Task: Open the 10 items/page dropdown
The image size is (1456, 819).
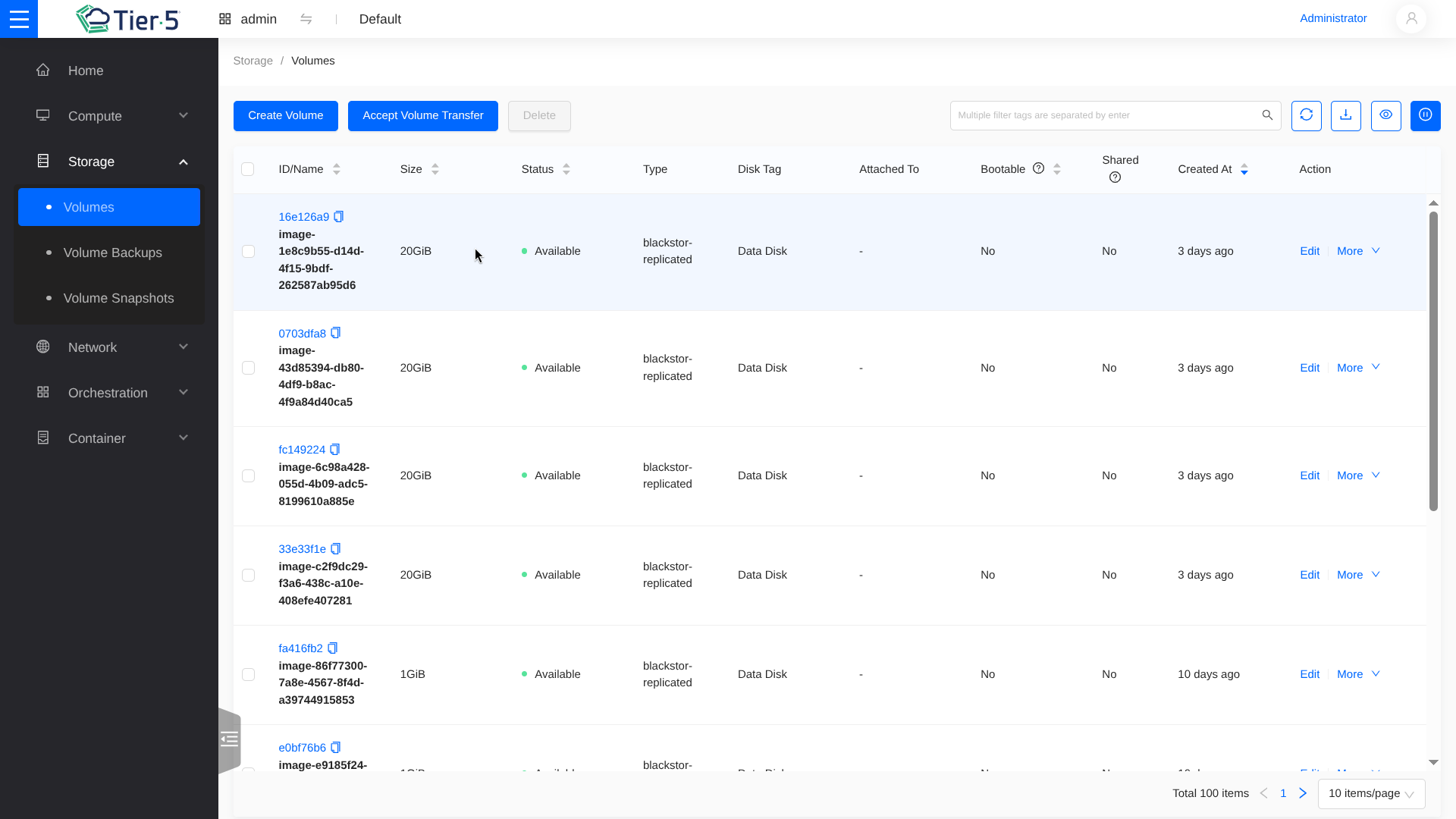Action: click(x=1370, y=793)
